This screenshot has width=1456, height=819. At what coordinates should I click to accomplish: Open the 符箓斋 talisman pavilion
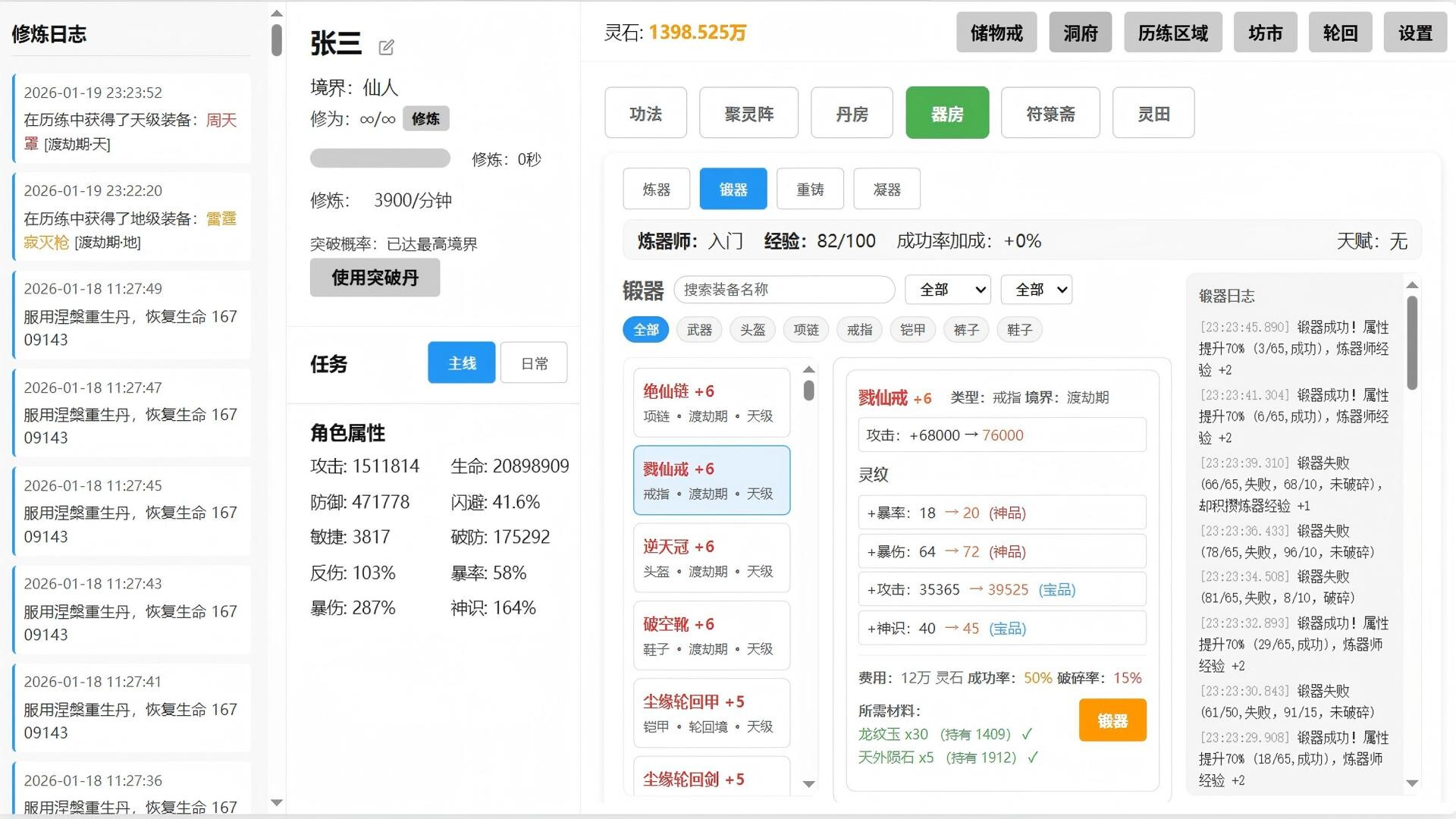click(1050, 112)
